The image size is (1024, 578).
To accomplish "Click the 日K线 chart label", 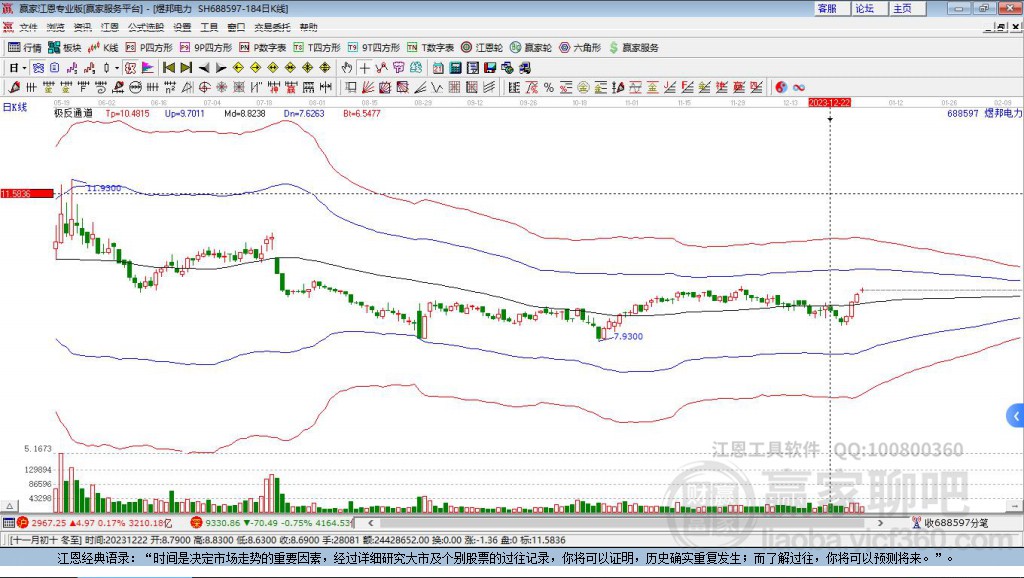I will [15, 107].
